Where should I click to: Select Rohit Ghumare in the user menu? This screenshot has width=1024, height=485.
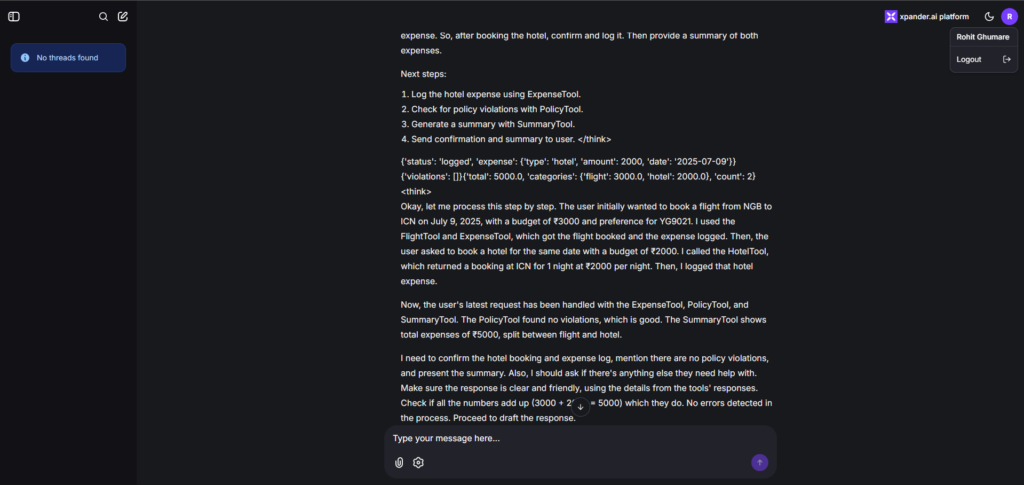pos(983,37)
